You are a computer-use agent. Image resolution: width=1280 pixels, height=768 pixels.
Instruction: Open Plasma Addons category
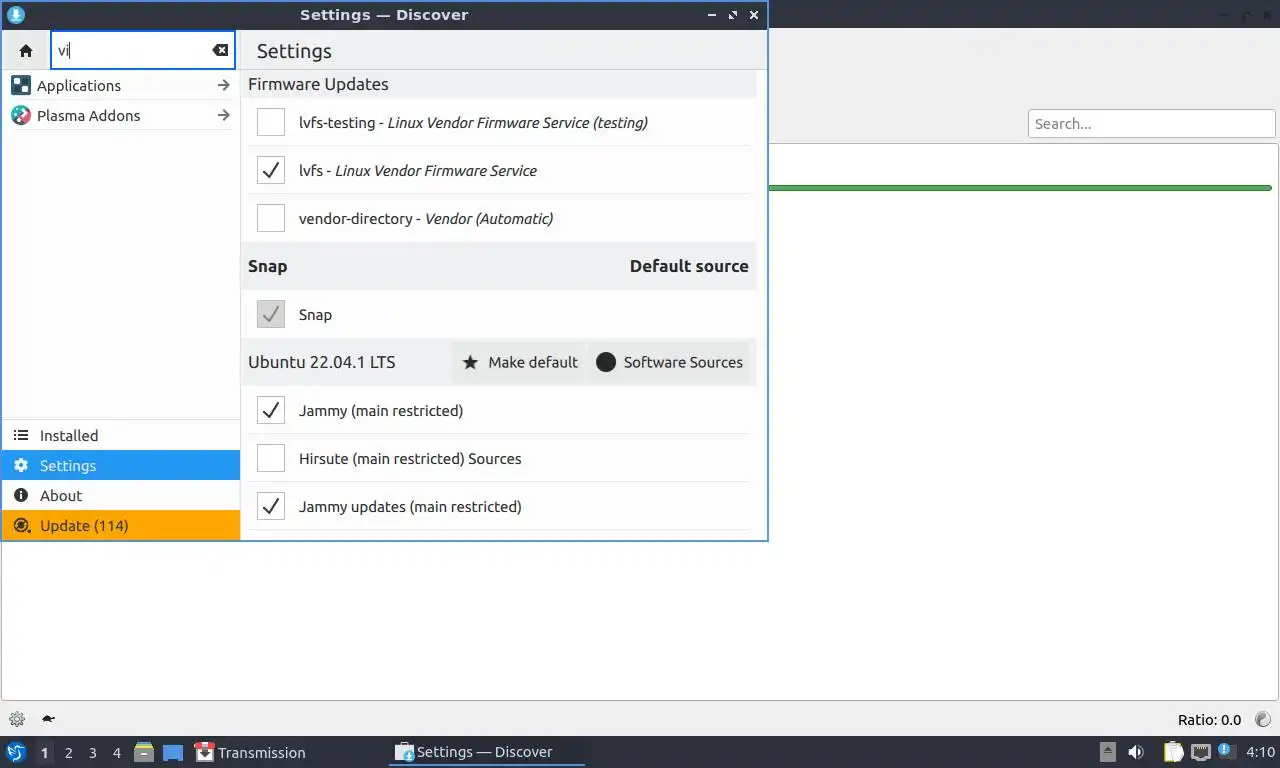[x=121, y=115]
